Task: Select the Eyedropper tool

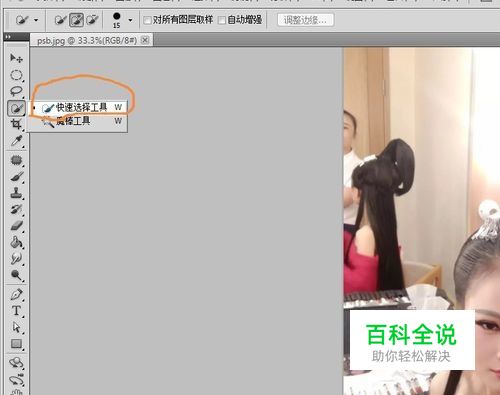Action: (x=16, y=141)
